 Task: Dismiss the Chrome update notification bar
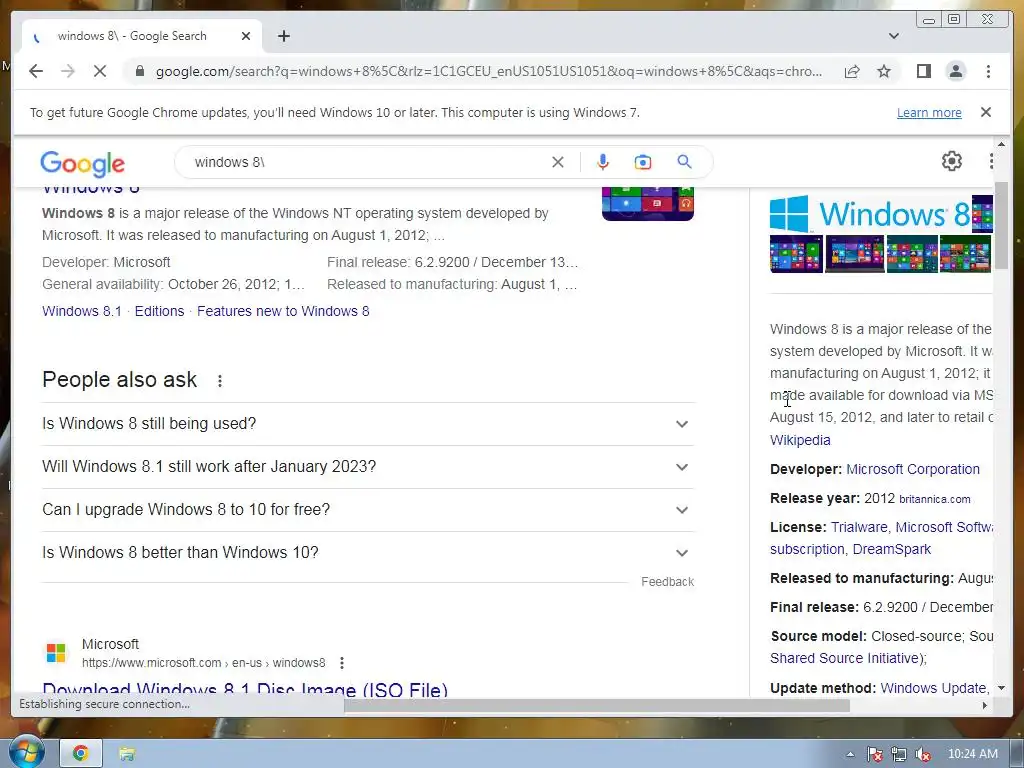point(985,112)
